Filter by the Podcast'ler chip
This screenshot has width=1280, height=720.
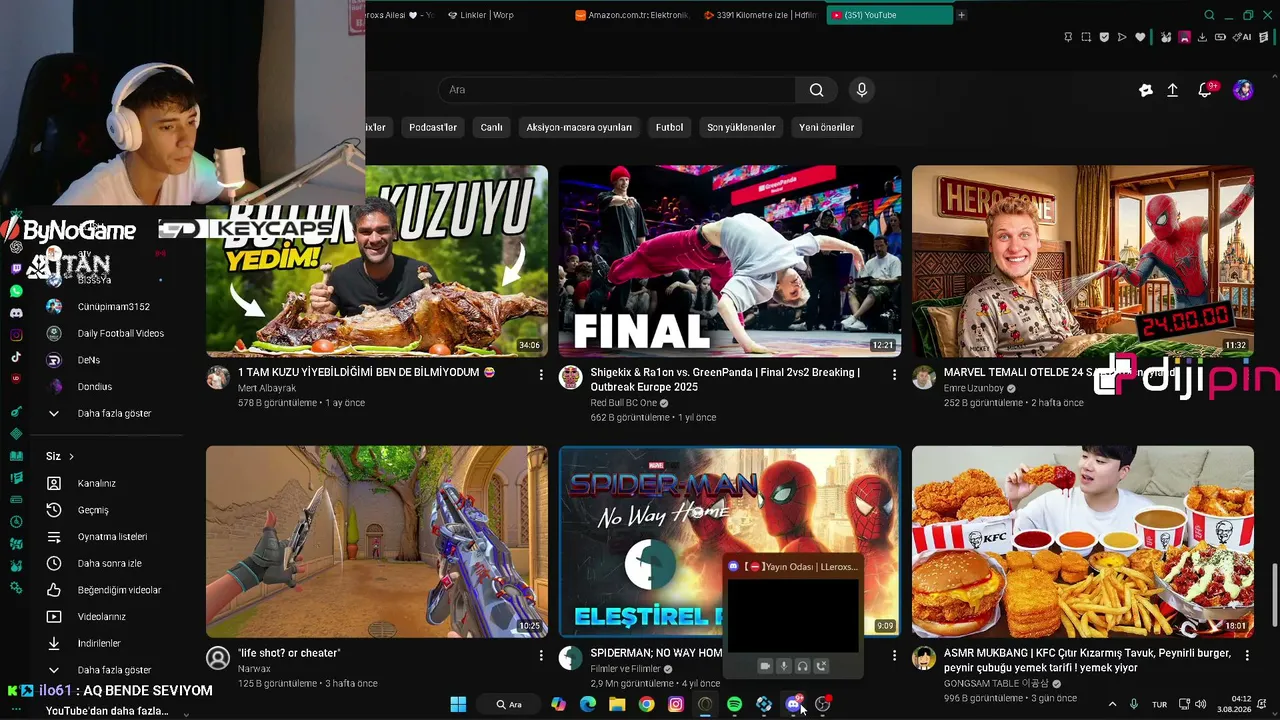point(433,127)
